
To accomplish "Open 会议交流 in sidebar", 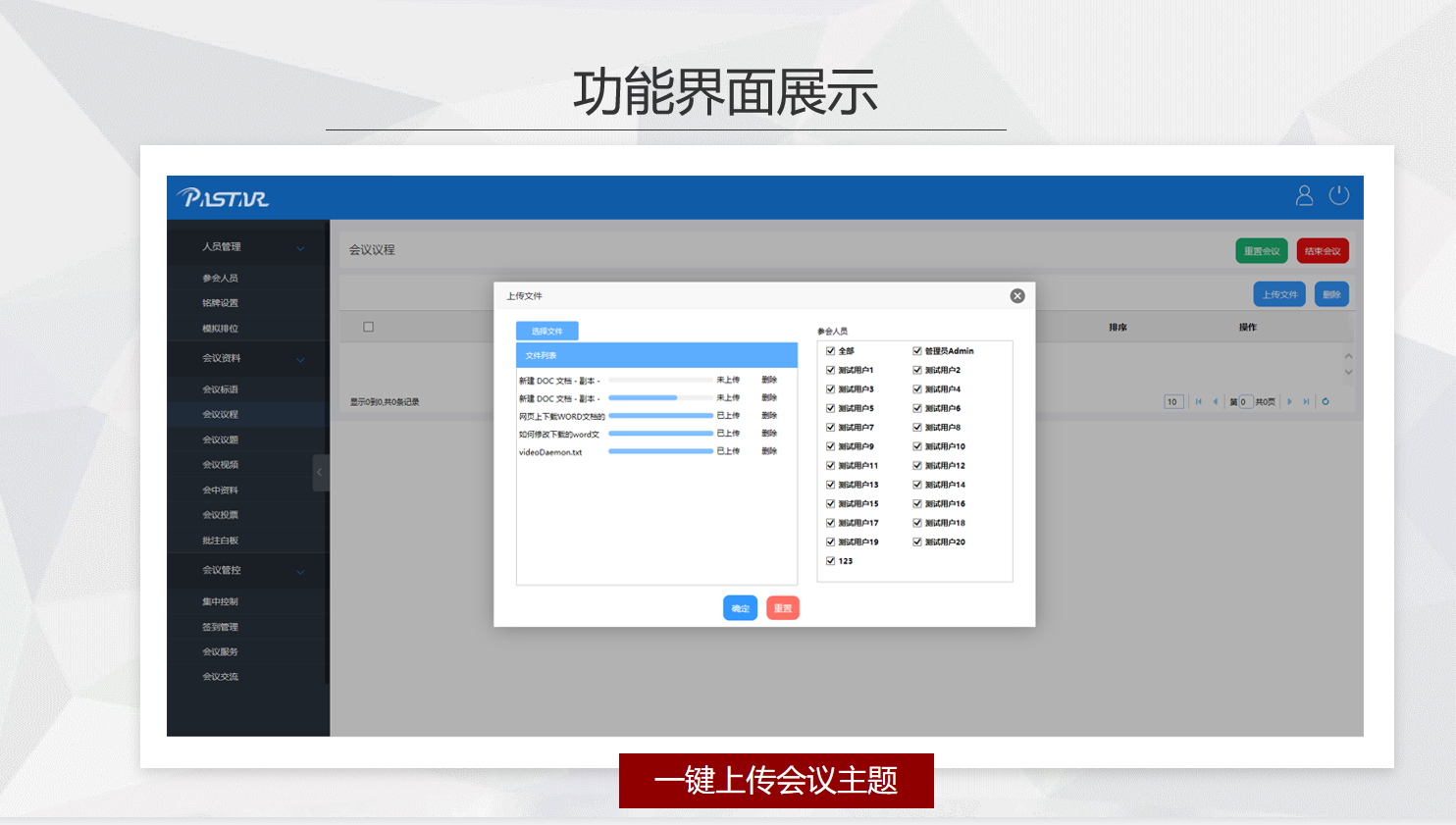I will 221,677.
